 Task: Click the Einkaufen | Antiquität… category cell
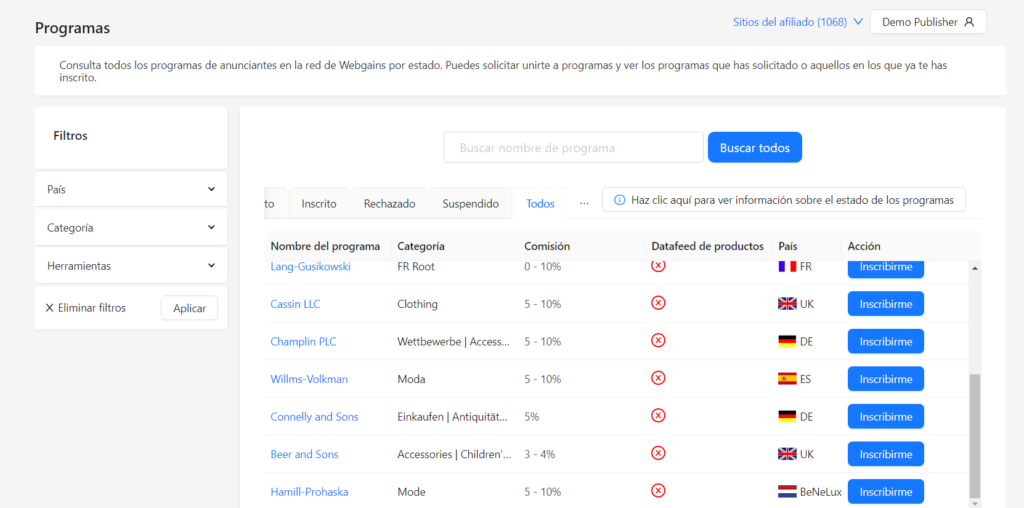tap(453, 417)
